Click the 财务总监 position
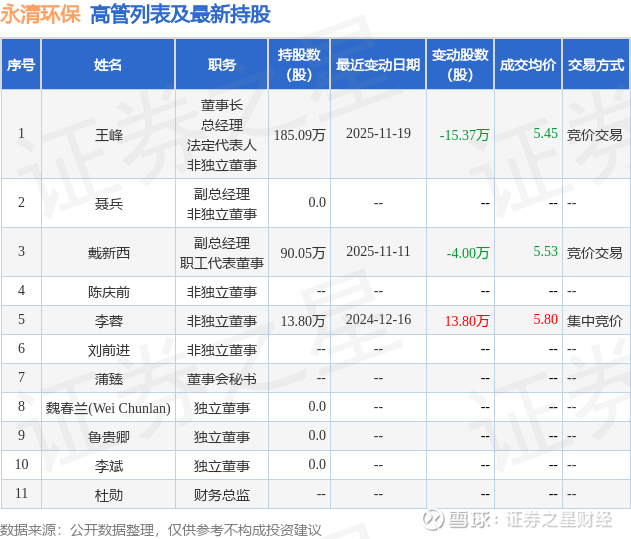Screen dimensions: 631x539 click(x=222, y=495)
